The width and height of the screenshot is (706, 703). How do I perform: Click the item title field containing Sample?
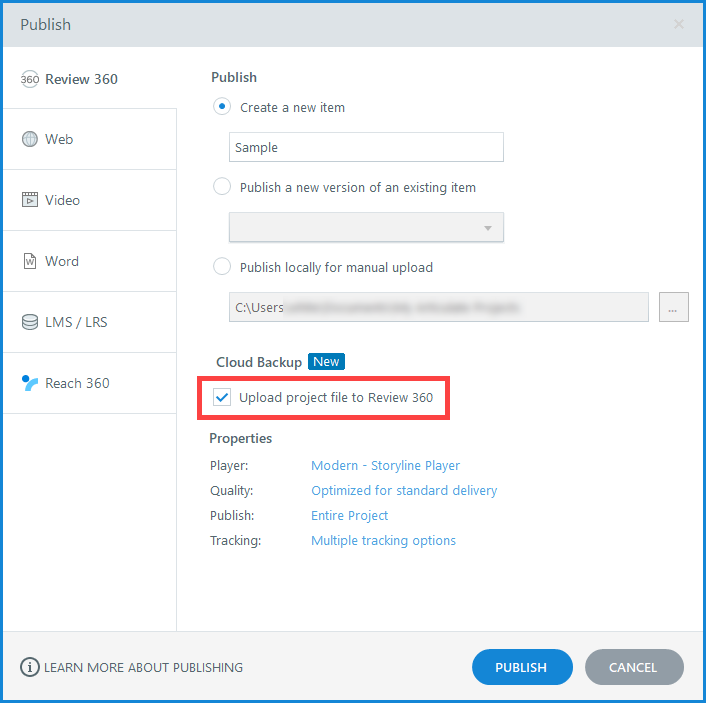(366, 147)
